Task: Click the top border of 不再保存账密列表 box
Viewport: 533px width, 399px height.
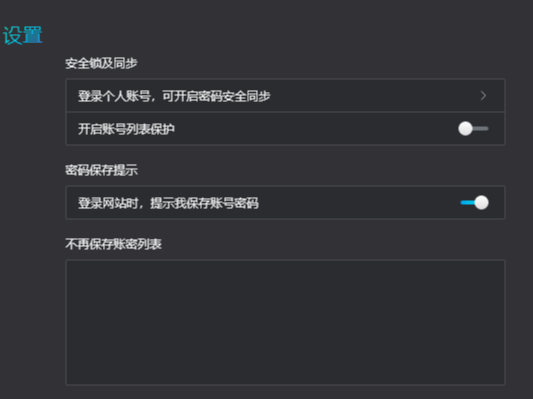Action: point(285,260)
